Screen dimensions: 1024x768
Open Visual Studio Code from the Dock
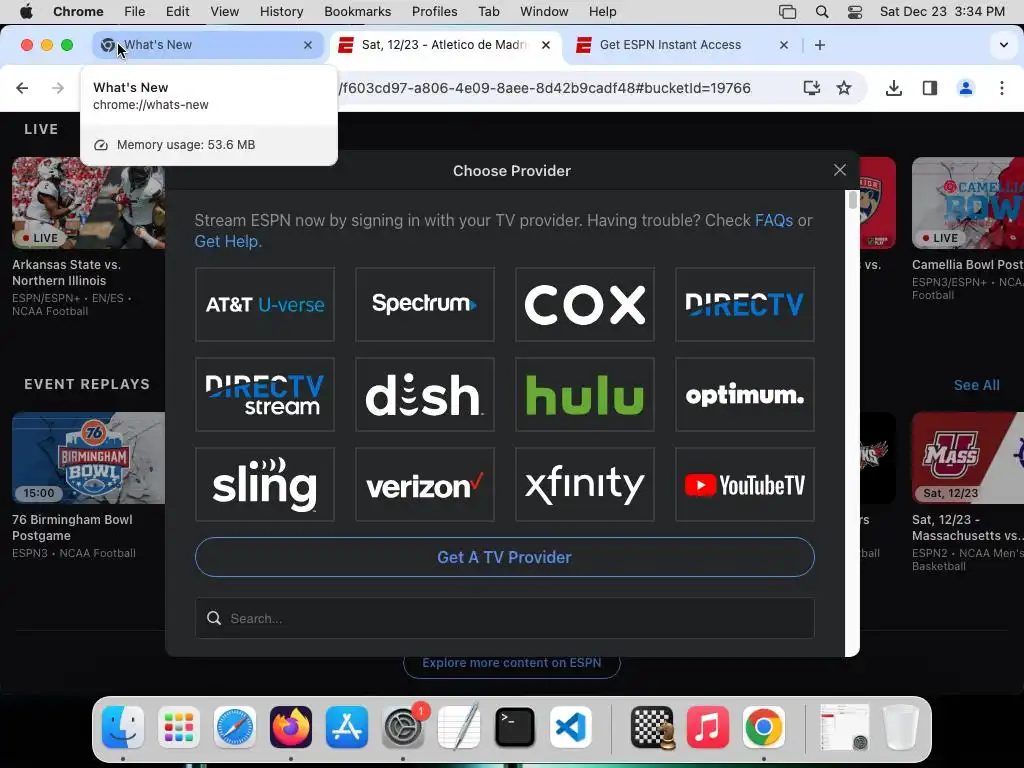coord(571,727)
